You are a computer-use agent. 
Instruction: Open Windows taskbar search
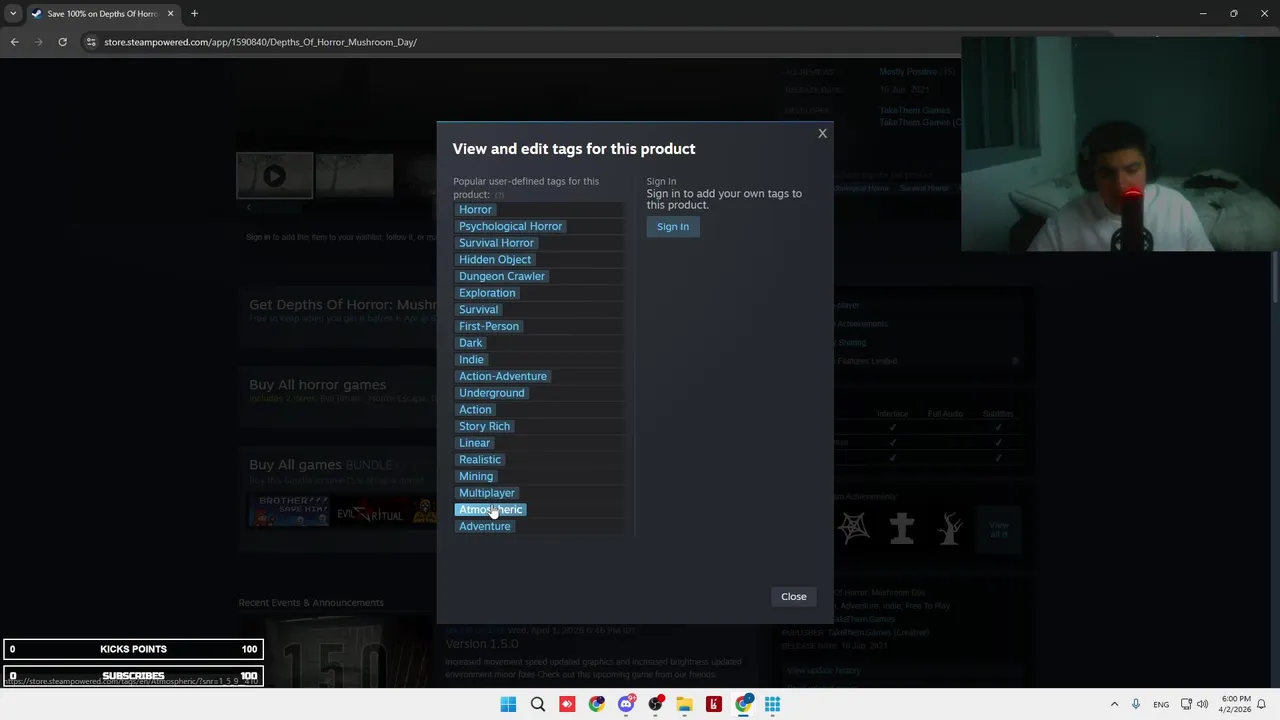(538, 704)
